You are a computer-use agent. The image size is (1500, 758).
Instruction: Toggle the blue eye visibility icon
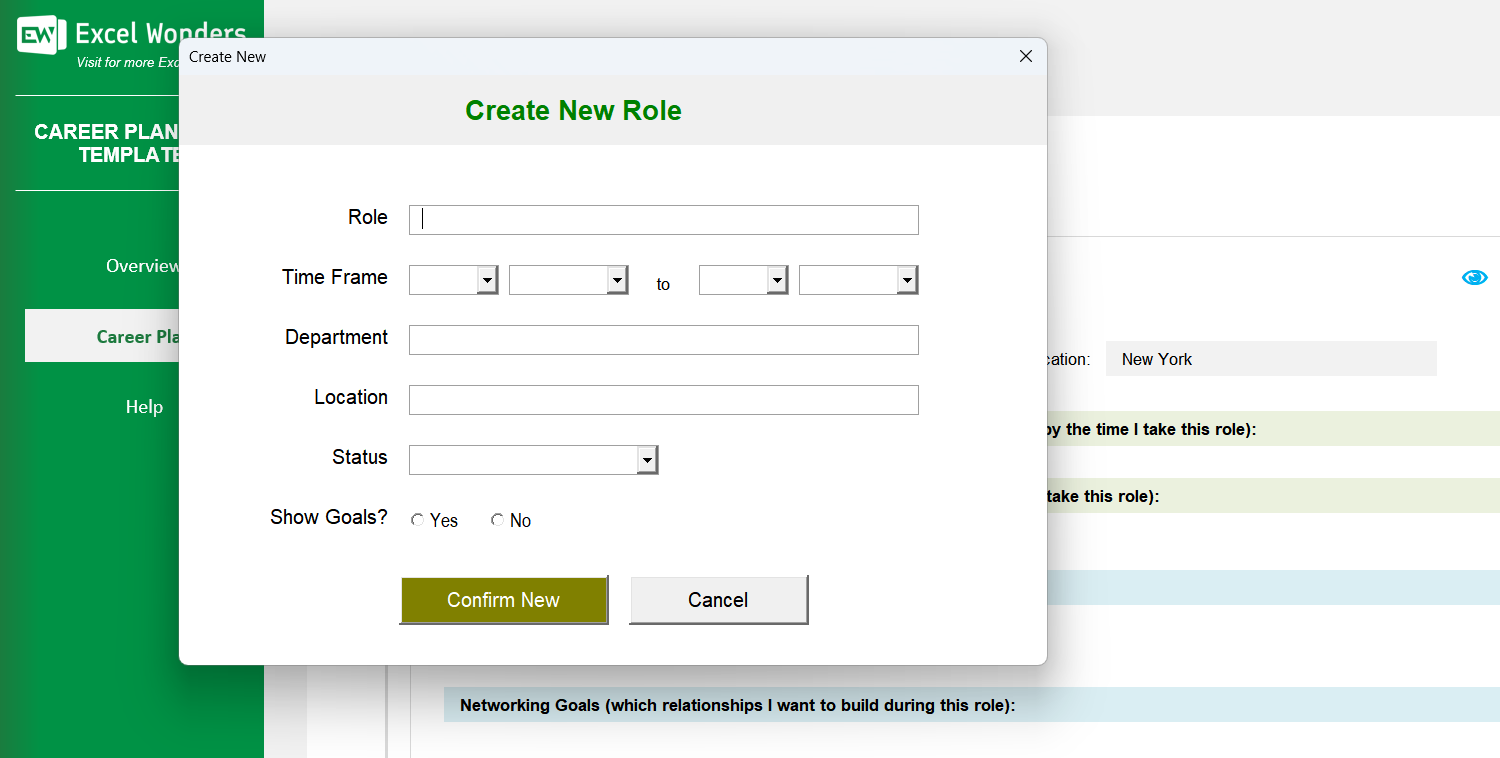[x=1474, y=277]
